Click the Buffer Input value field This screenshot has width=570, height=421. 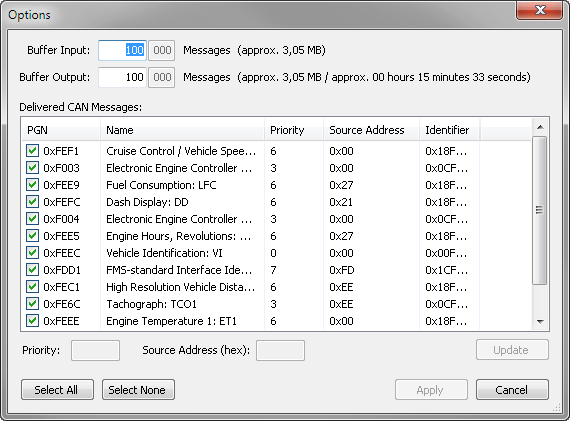(x=123, y=50)
